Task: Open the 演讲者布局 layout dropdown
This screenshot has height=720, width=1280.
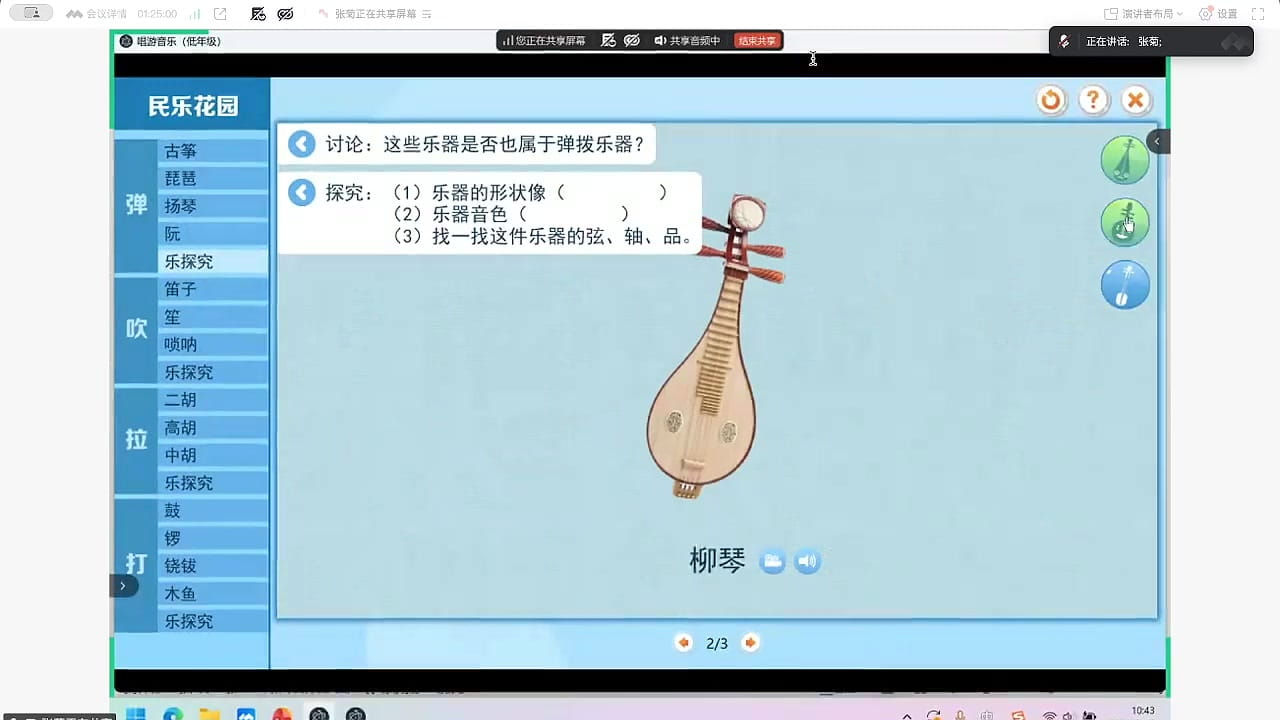Action: (x=1144, y=14)
